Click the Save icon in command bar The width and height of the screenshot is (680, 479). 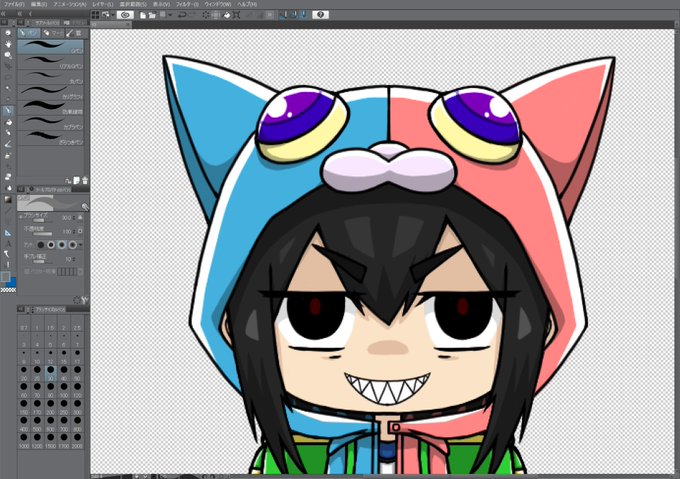click(x=163, y=14)
